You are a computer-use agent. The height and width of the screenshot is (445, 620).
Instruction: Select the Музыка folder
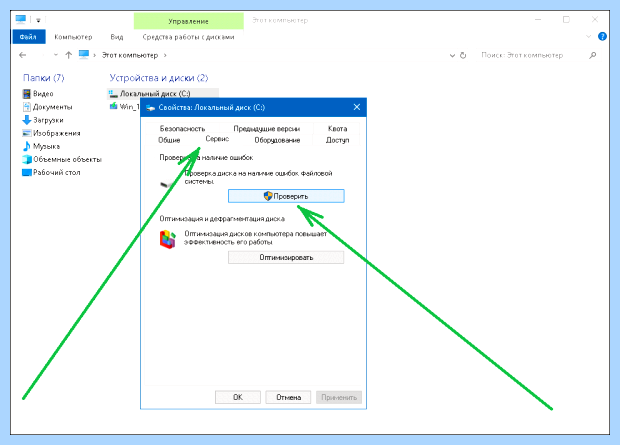41,146
